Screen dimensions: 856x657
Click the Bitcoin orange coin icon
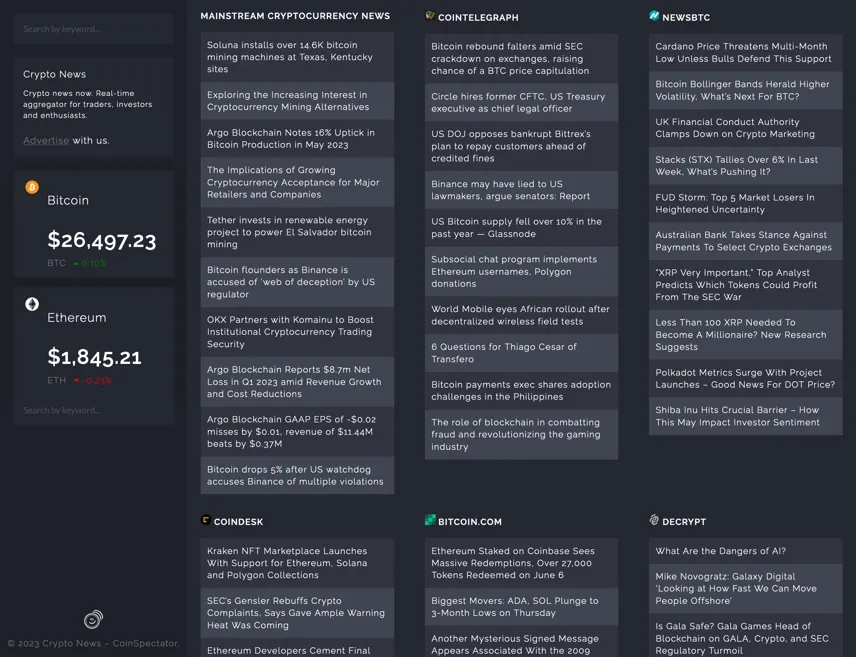32,187
